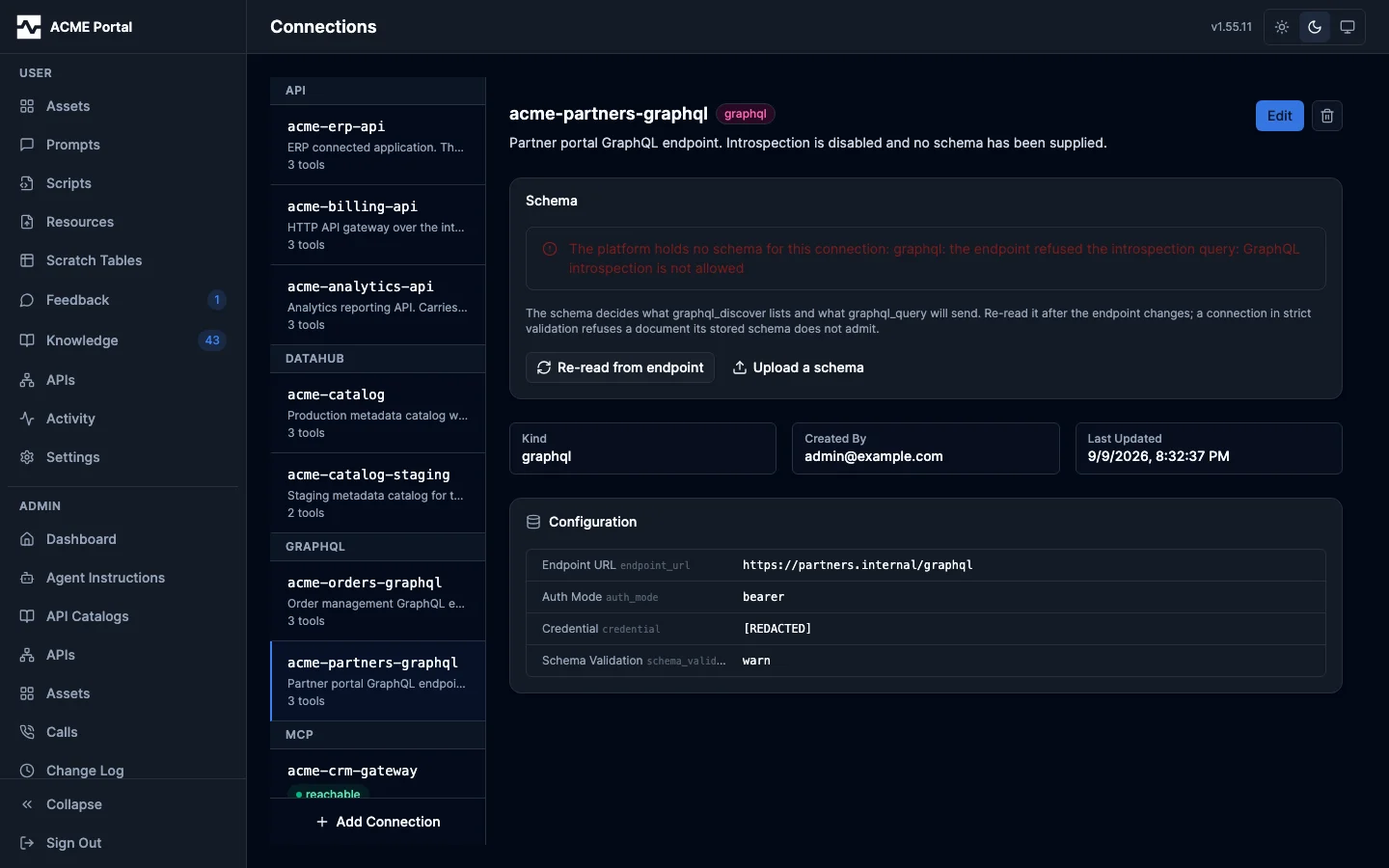
Task: Click Add Connection
Action: point(378,822)
